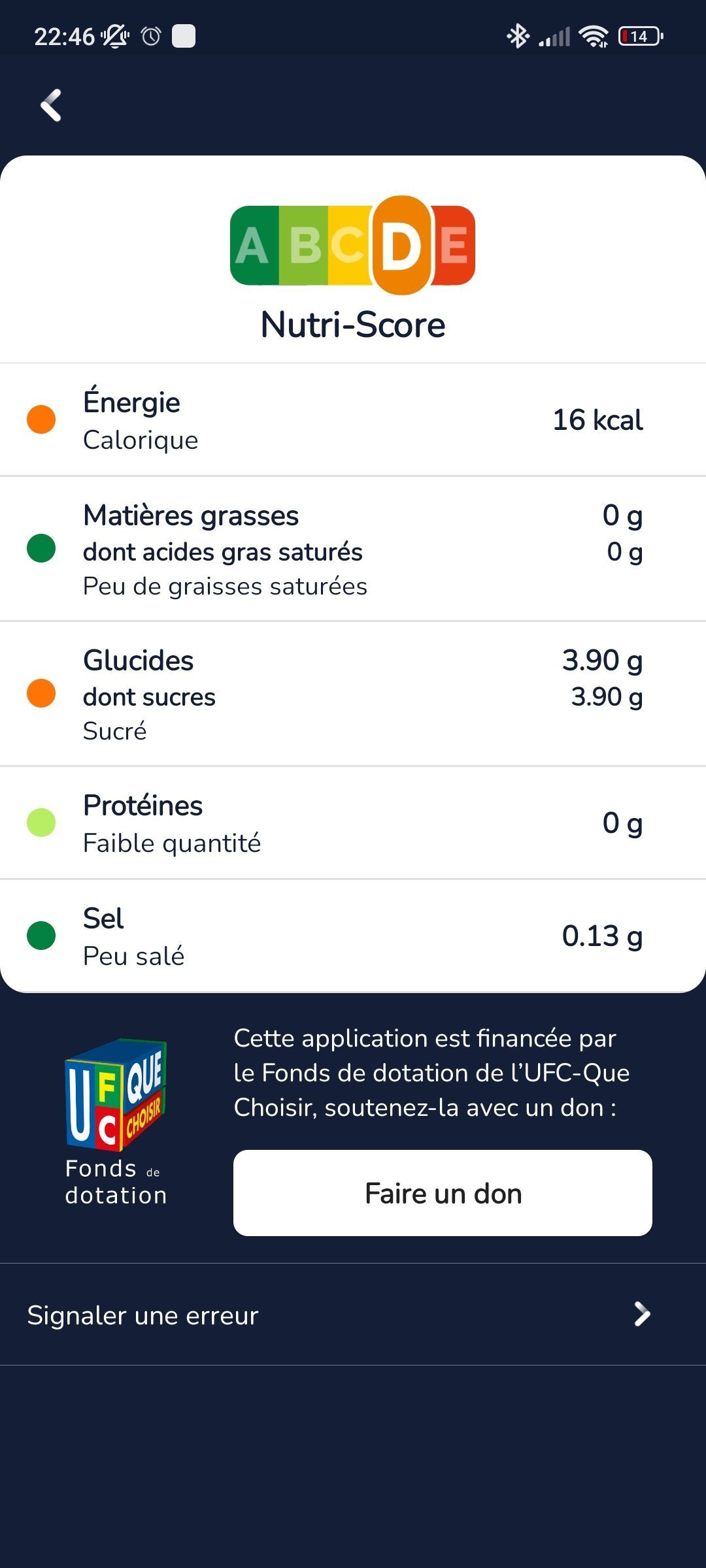Expand Signaler une erreur chevron
The image size is (706, 1568).
[642, 1314]
